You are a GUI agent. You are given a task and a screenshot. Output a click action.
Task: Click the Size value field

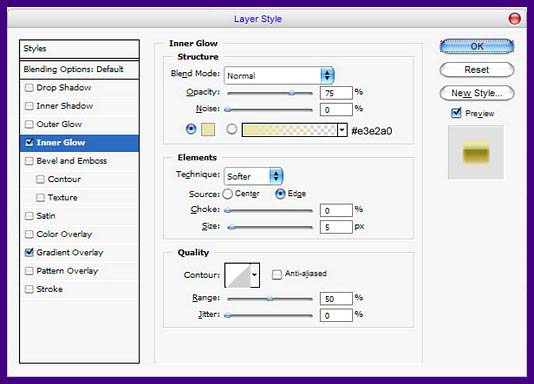click(336, 227)
